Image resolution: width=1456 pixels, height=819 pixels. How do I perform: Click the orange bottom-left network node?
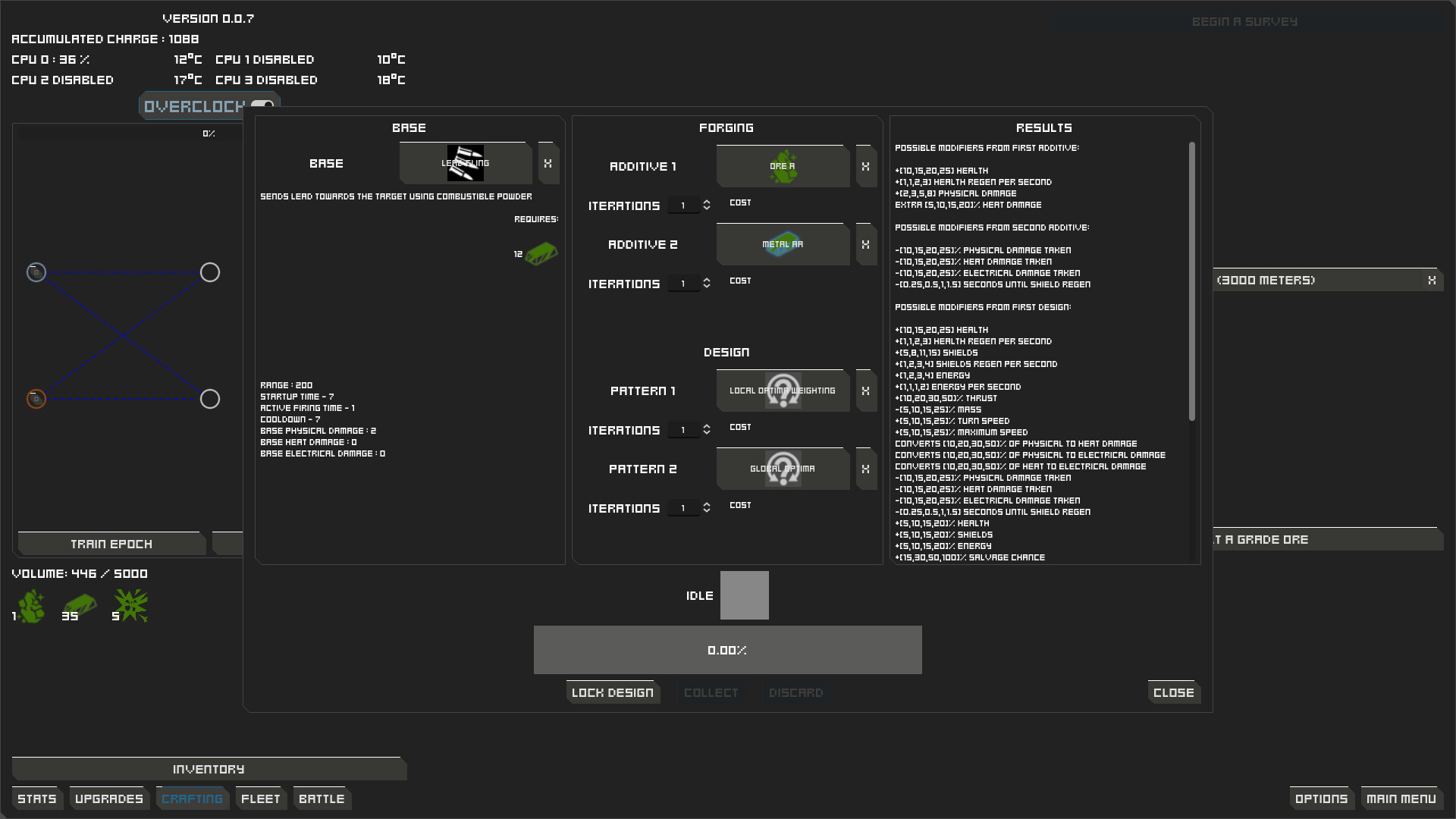click(36, 399)
